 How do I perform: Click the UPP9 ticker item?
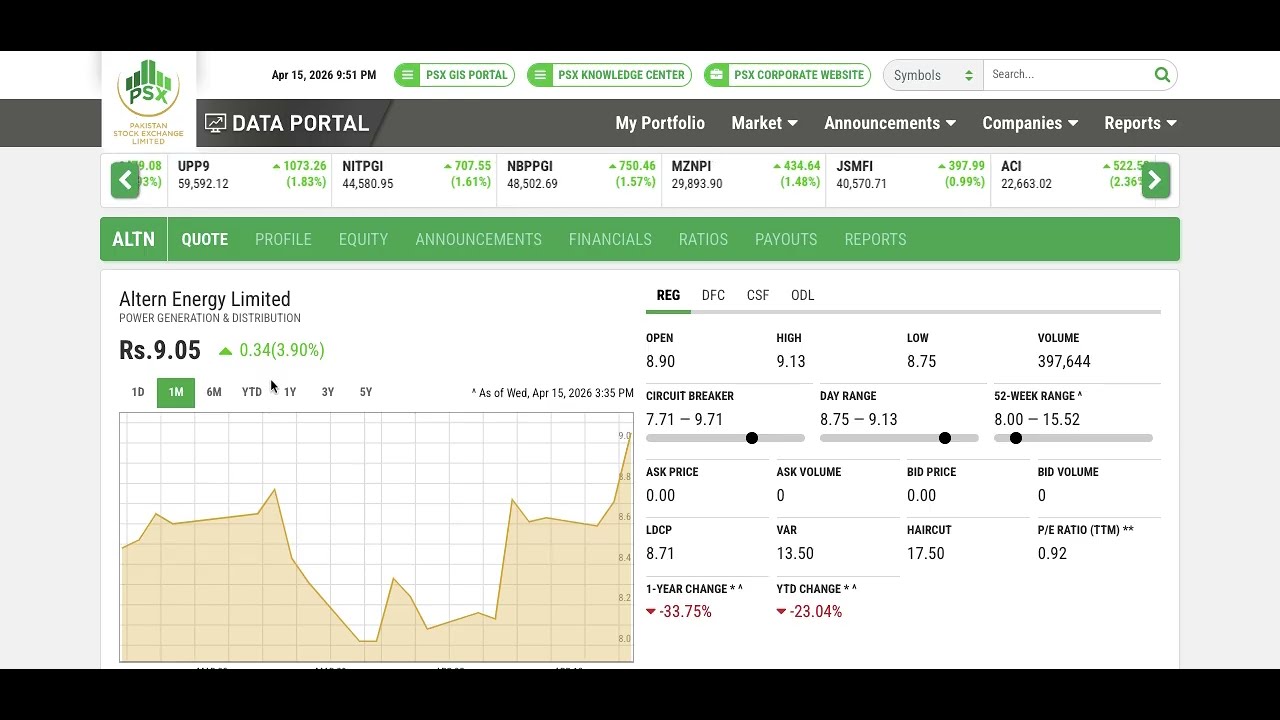250,180
